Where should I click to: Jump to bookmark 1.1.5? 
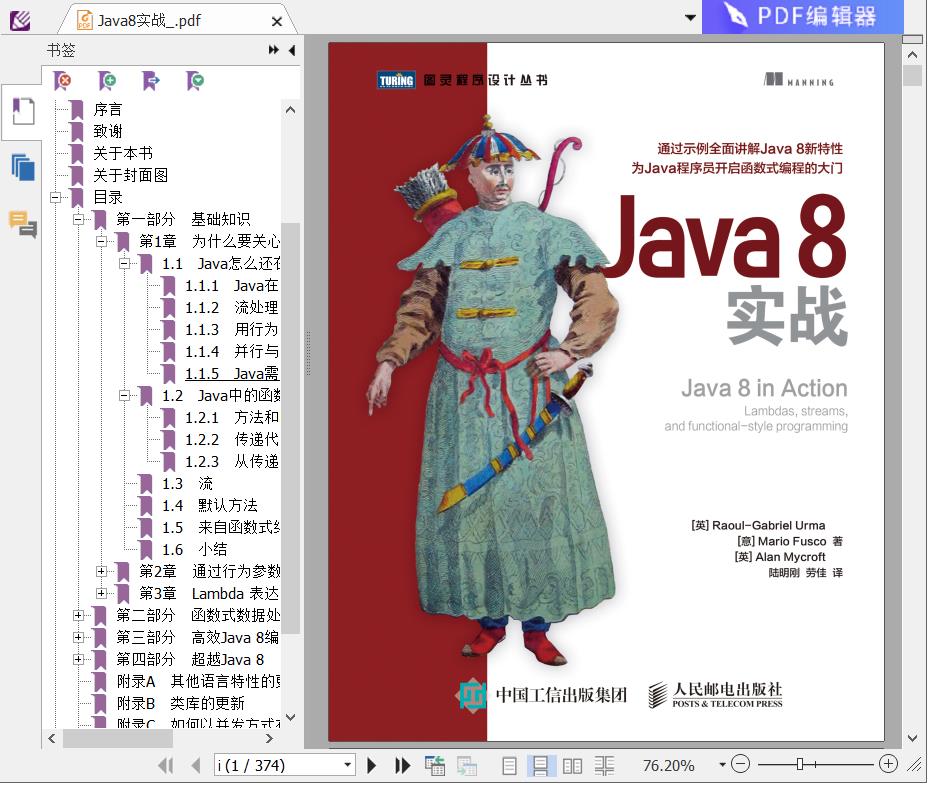pos(231,374)
